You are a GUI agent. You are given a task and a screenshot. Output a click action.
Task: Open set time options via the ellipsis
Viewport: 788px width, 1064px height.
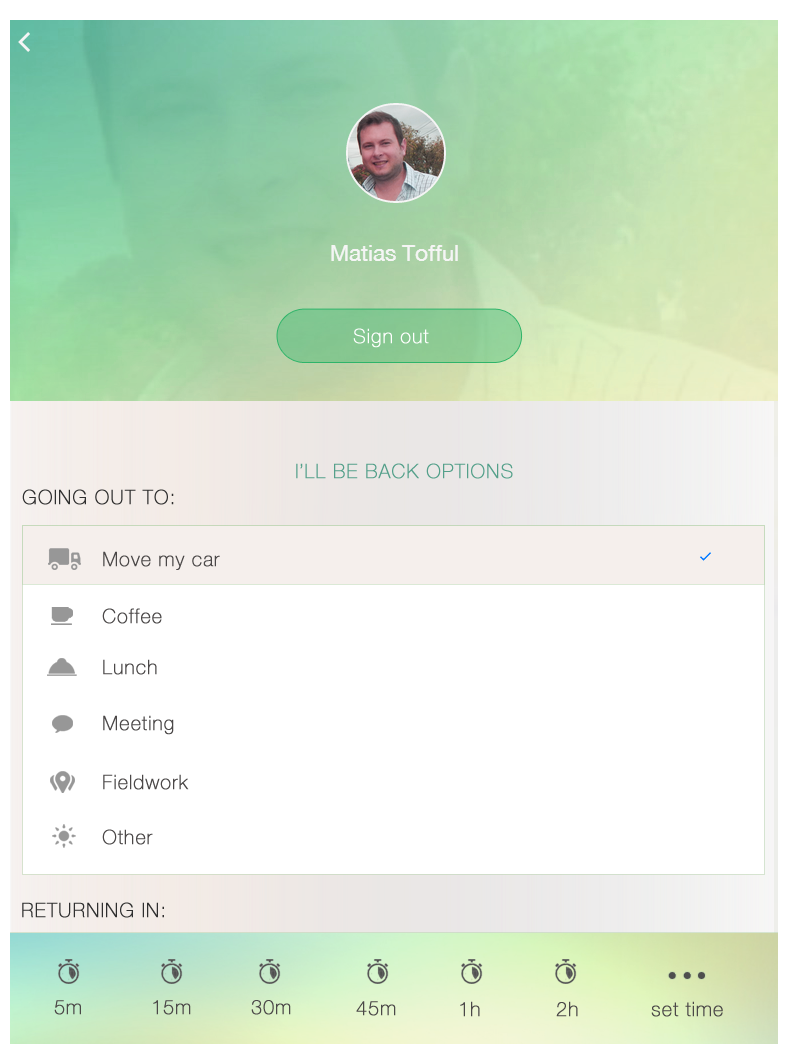687,975
